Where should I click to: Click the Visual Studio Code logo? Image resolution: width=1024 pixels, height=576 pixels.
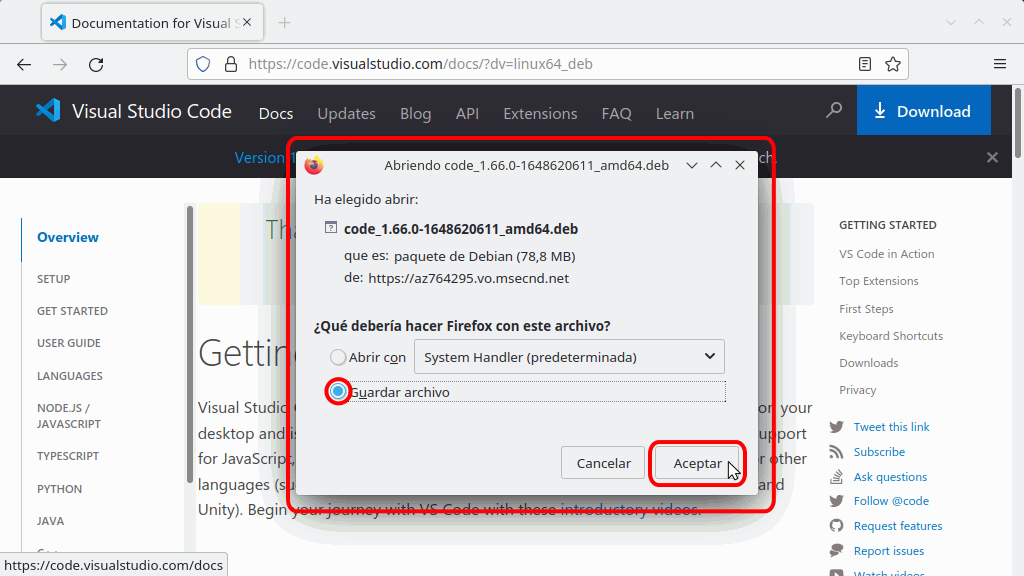(48, 110)
